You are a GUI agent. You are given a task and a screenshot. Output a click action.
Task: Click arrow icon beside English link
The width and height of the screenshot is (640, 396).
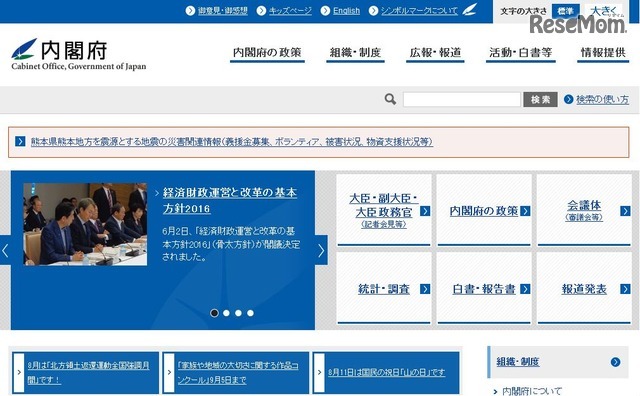tap(325, 11)
